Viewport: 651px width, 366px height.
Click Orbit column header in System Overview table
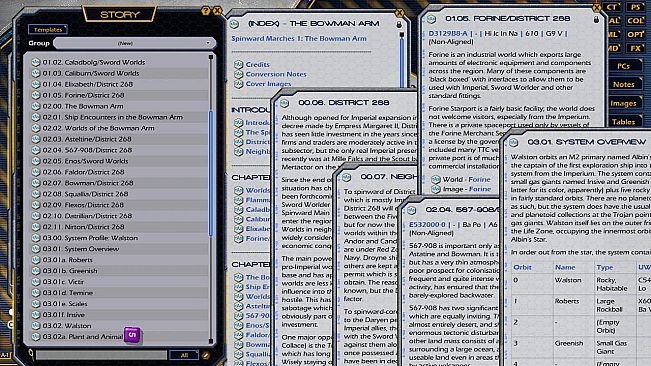(x=522, y=267)
